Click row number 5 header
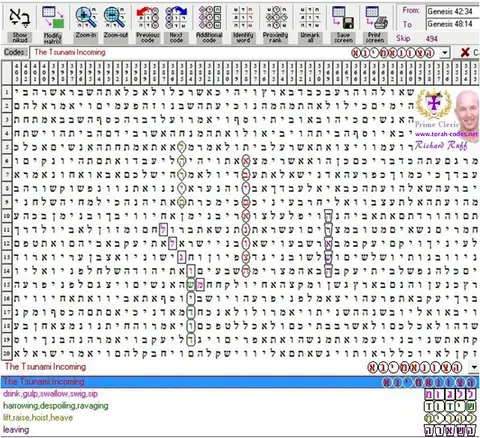The width and height of the screenshot is (480, 438). click(7, 147)
